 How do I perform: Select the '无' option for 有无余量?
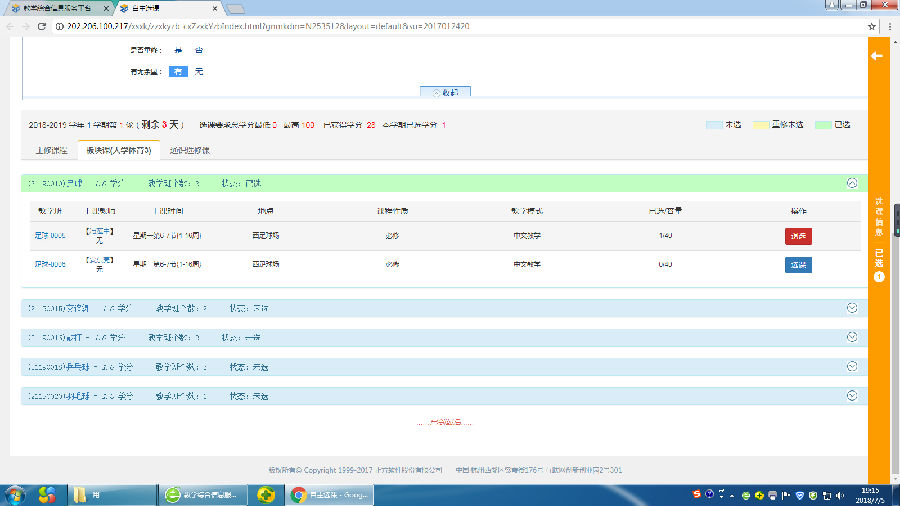198,72
